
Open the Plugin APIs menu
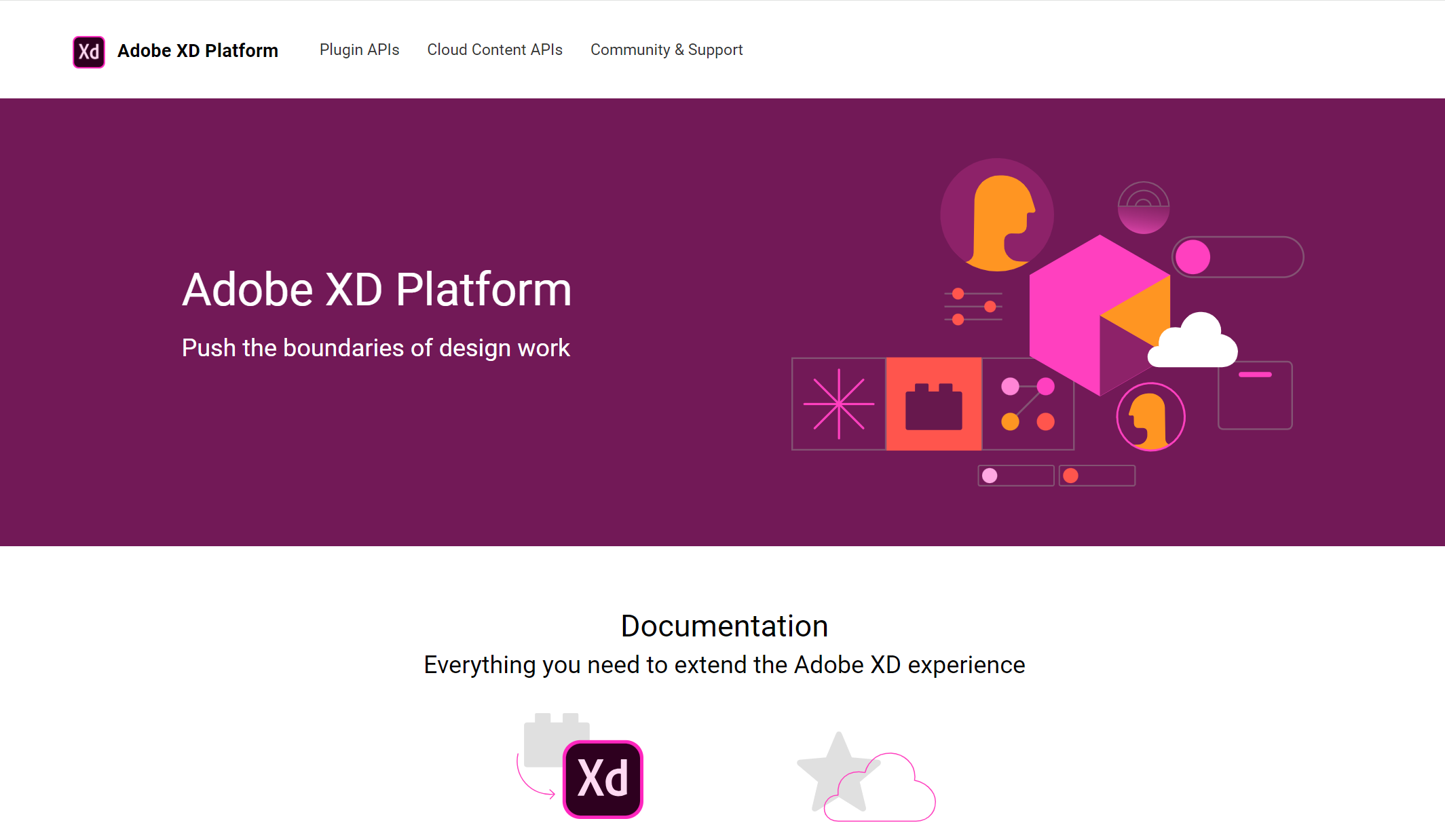click(x=359, y=50)
